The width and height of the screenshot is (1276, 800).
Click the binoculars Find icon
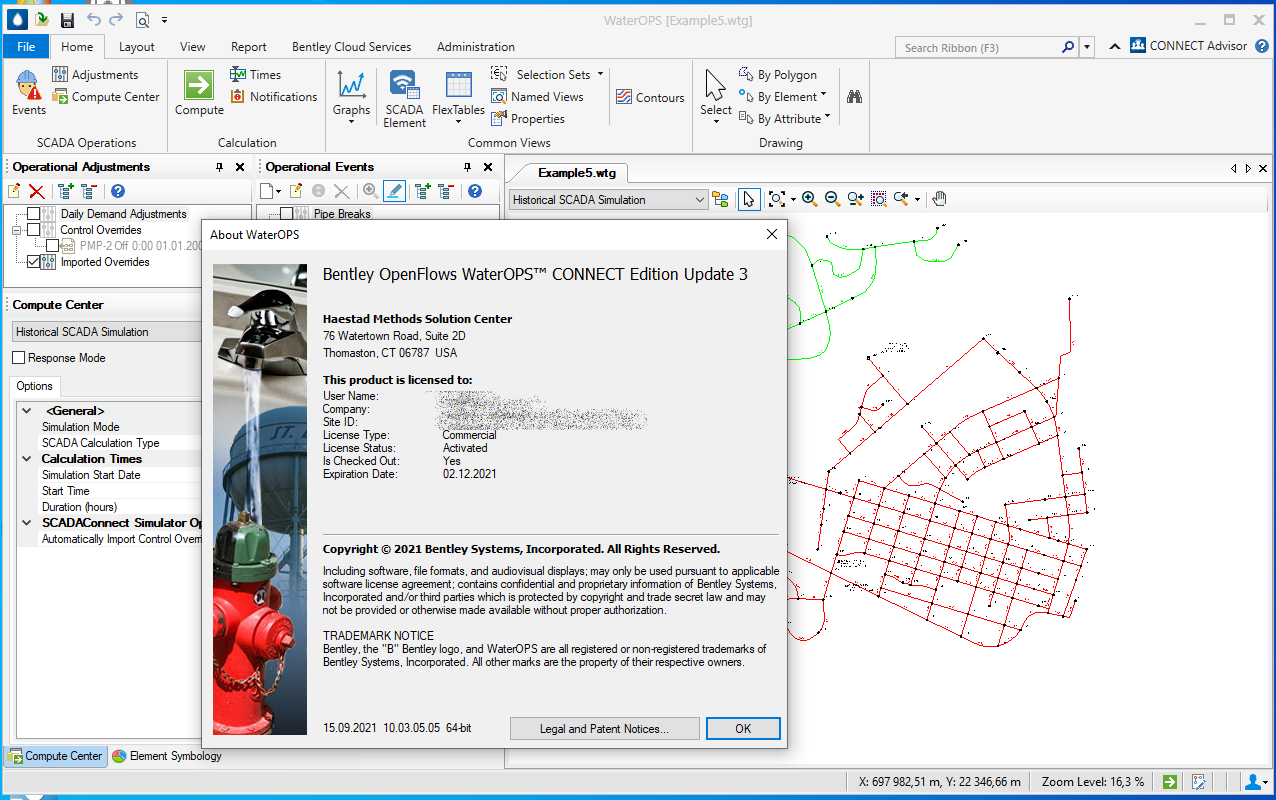[x=854, y=97]
